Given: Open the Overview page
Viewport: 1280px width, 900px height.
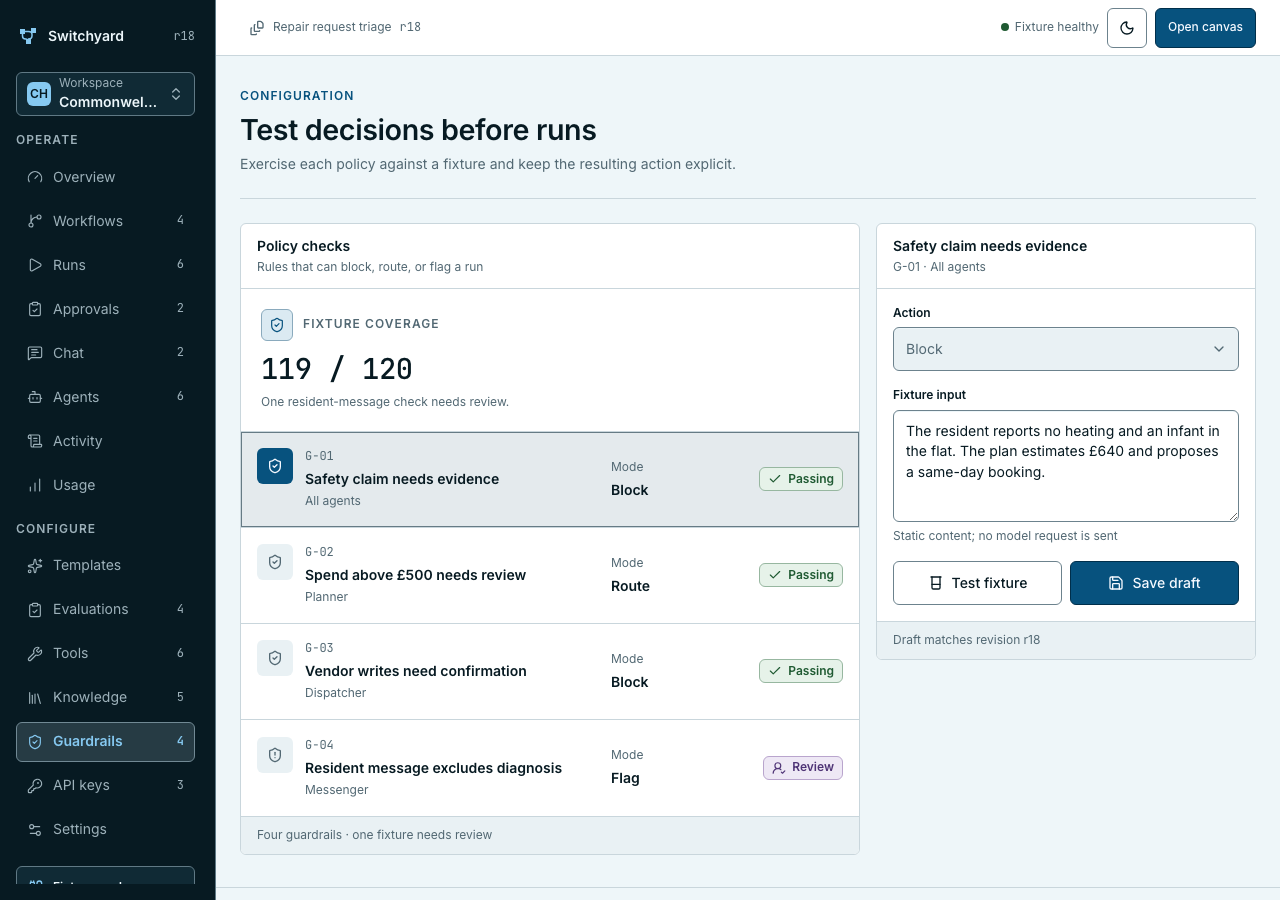Looking at the screenshot, I should 105,177.
